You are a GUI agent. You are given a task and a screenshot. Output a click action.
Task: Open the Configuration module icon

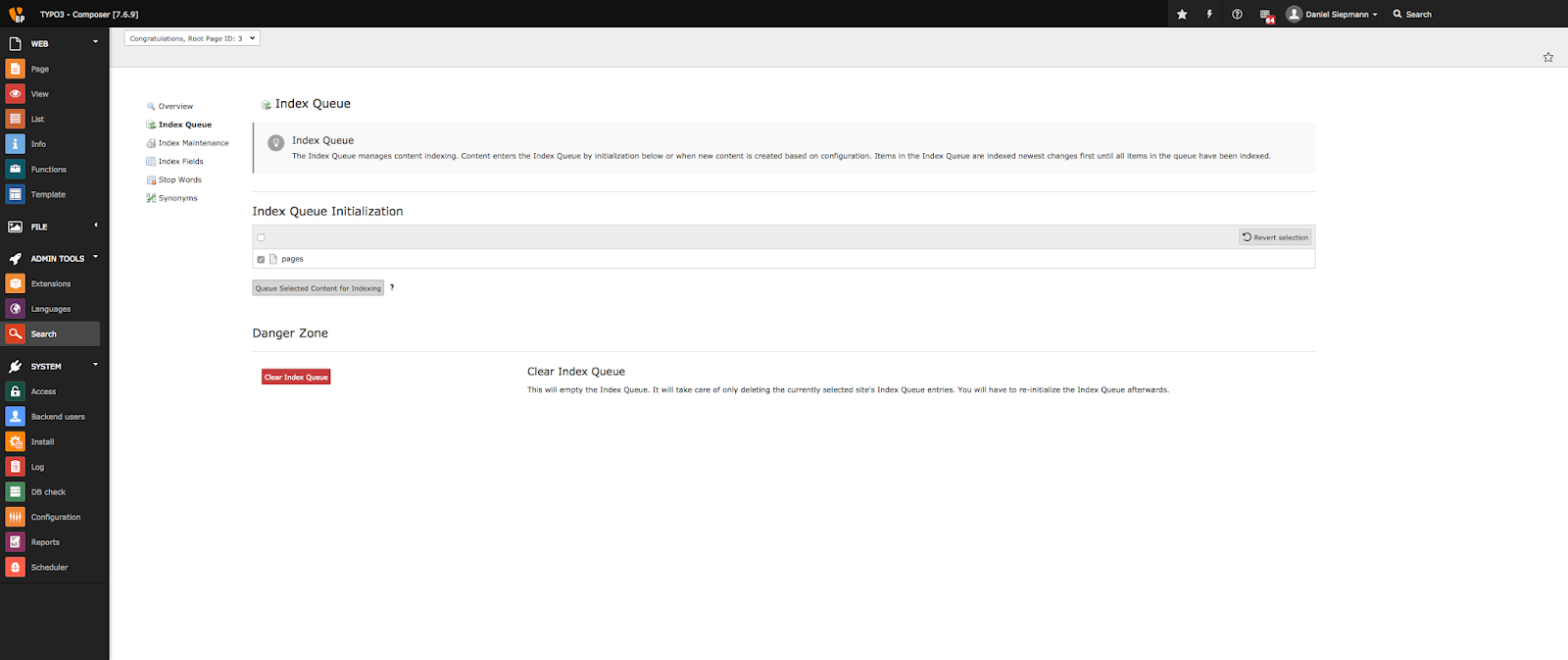(15, 517)
